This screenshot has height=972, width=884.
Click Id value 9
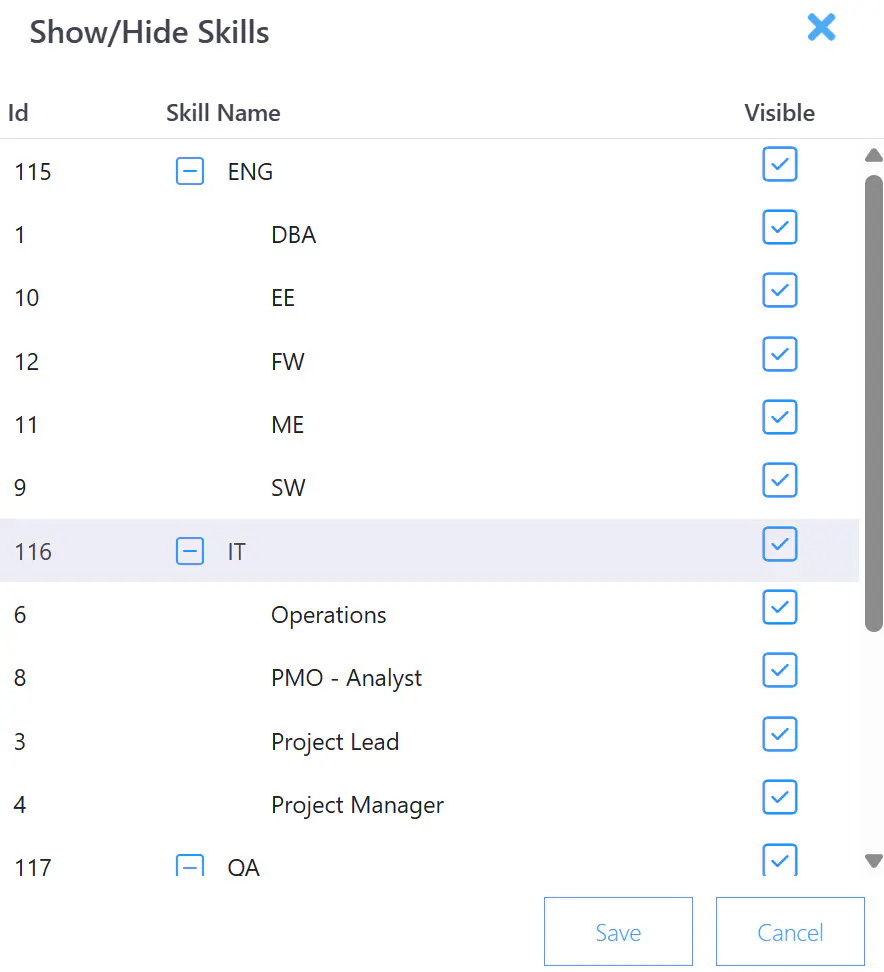coord(20,488)
